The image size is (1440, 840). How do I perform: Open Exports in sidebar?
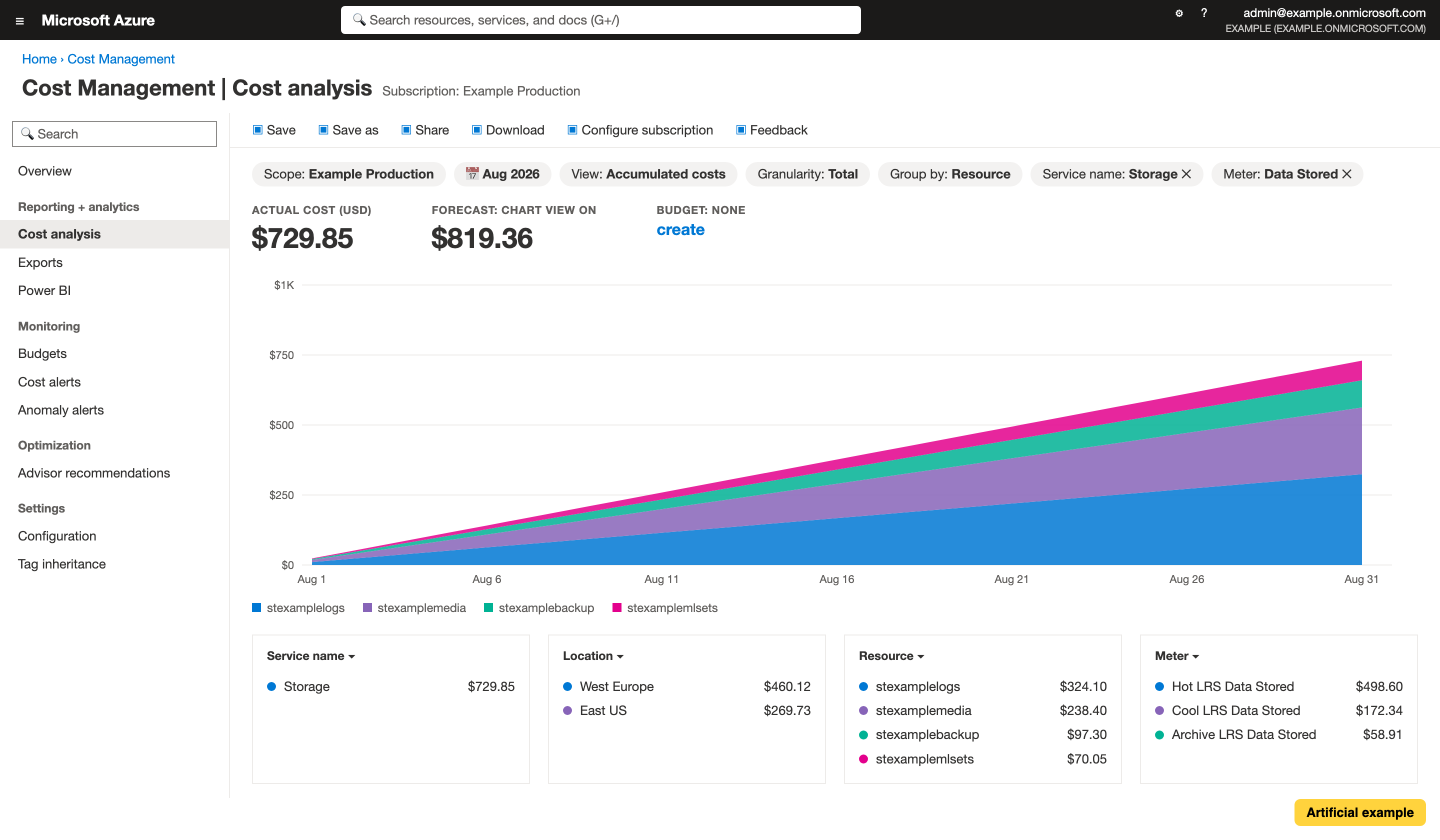point(114,262)
